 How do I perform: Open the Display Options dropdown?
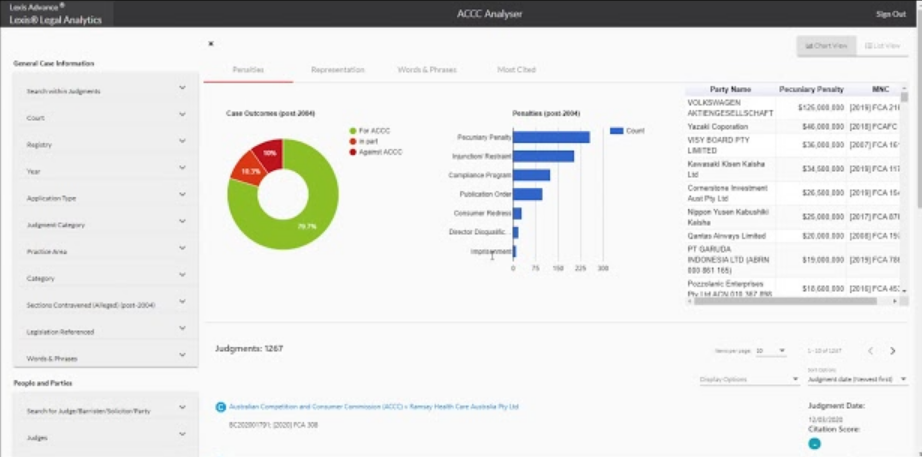coord(749,379)
